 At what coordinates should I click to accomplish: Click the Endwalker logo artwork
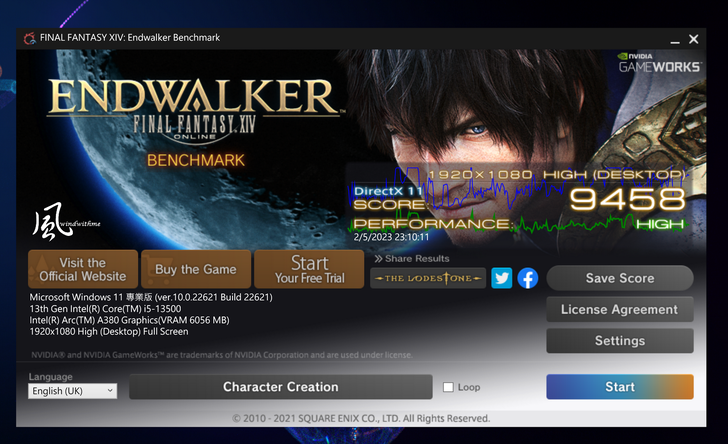click(195, 109)
